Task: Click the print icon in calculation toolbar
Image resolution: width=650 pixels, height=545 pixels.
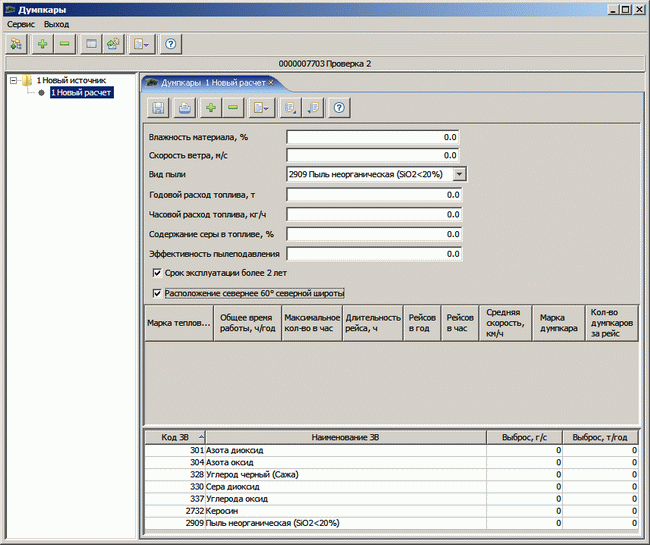Action: pyautogui.click(x=184, y=107)
